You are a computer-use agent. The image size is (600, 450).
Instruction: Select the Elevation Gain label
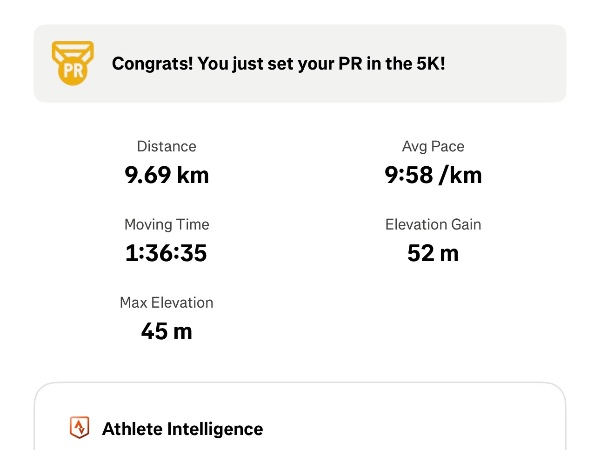[433, 224]
